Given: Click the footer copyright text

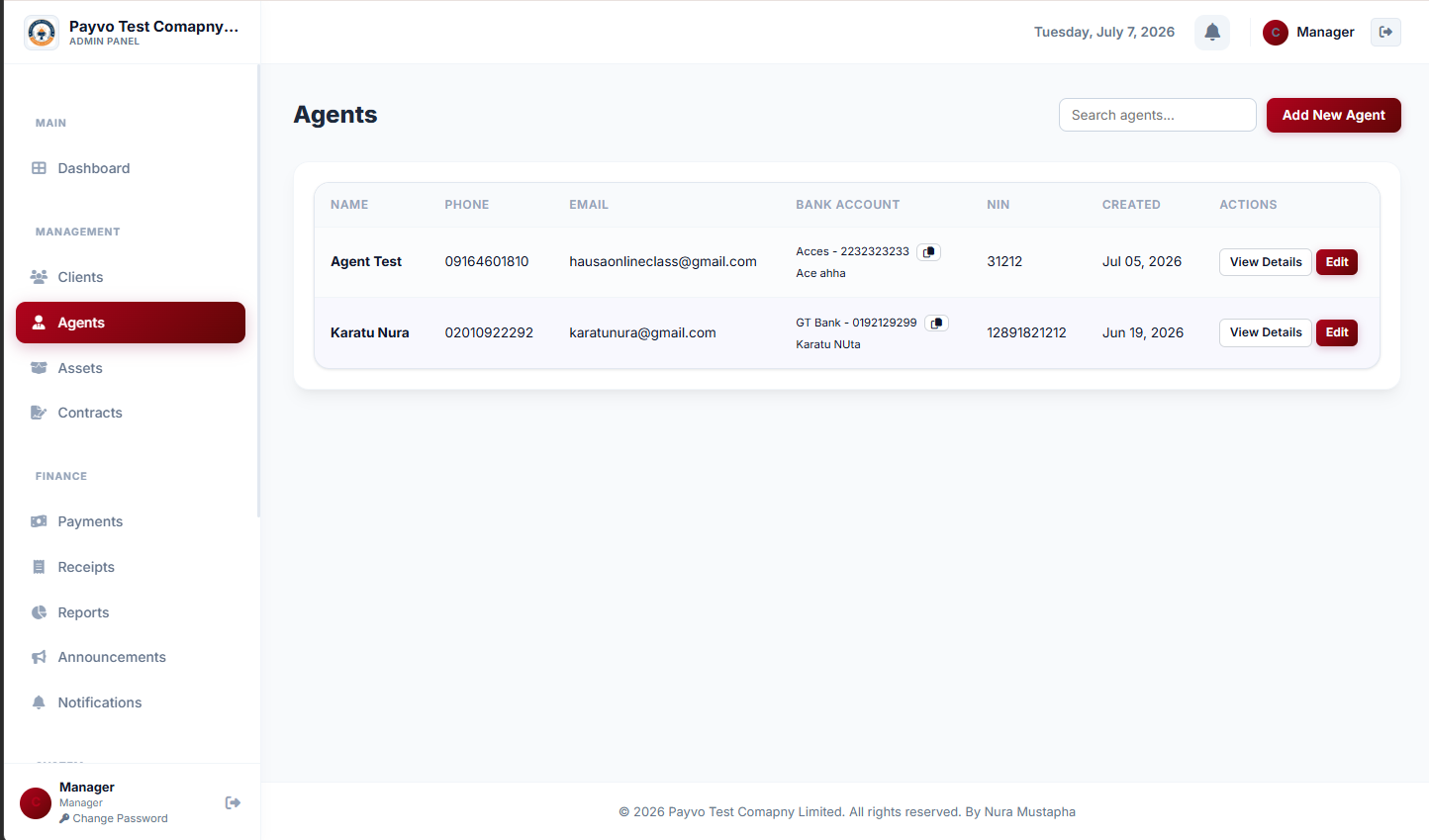Looking at the screenshot, I should [x=847, y=811].
